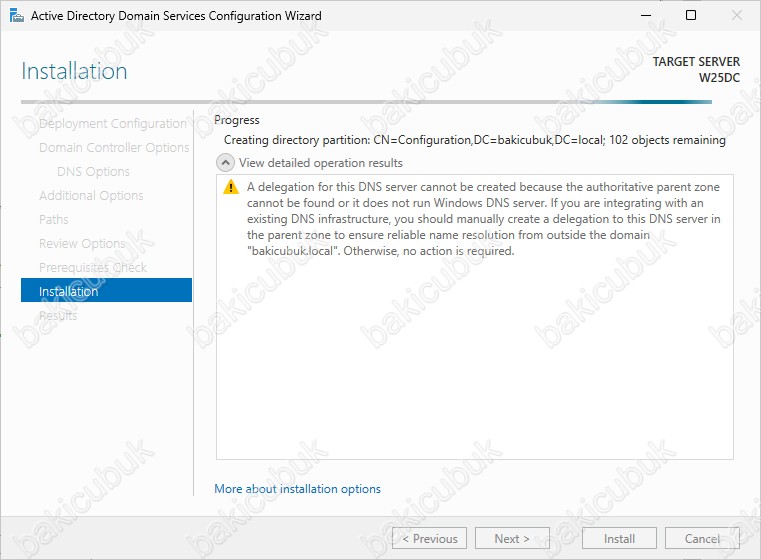Click the 'W25DC' server name

click(719, 78)
